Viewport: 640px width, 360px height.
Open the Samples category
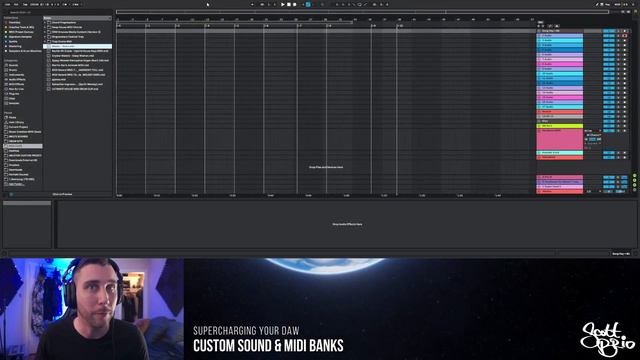14,103
